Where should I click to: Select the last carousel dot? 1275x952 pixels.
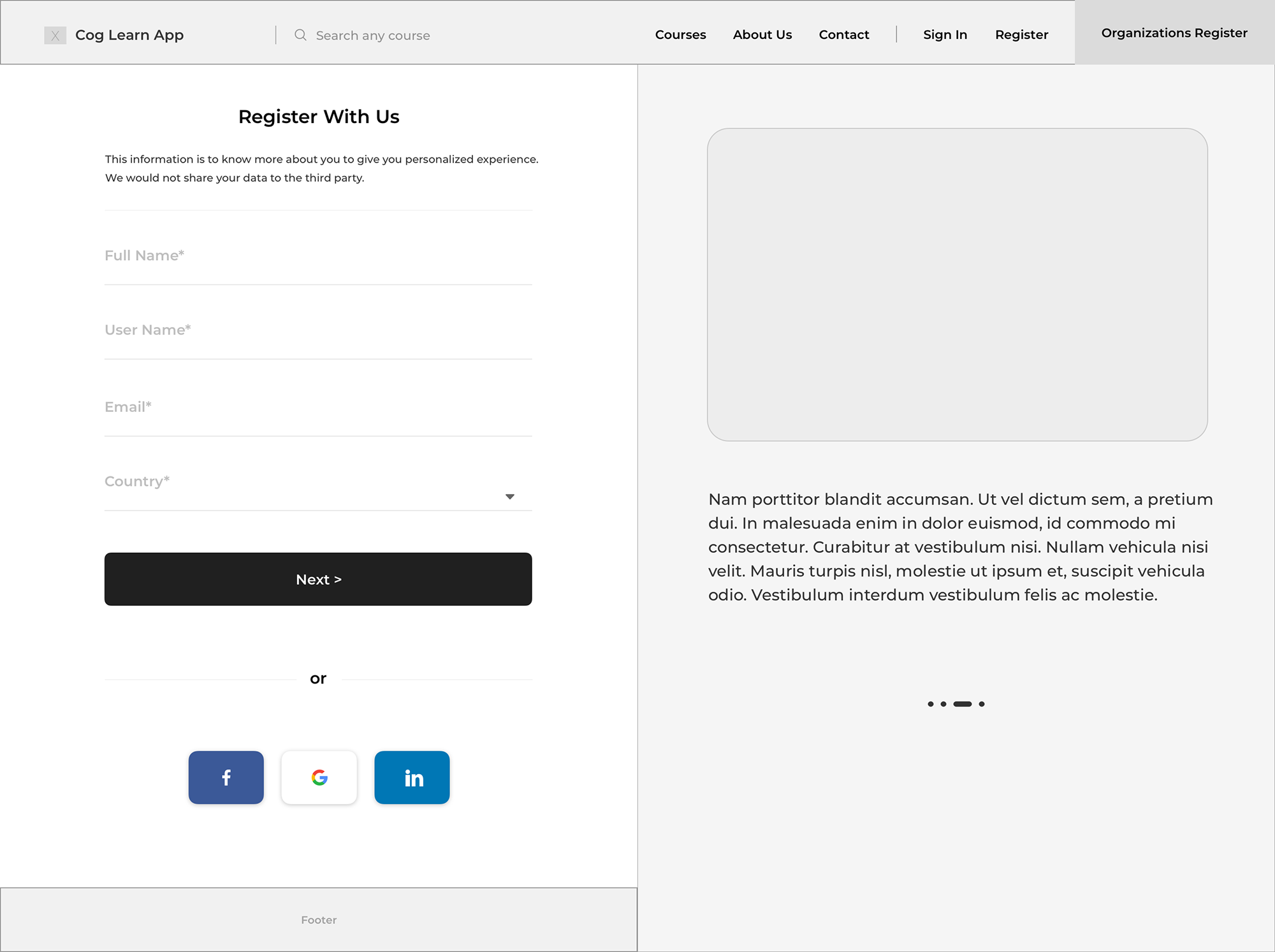pos(982,704)
